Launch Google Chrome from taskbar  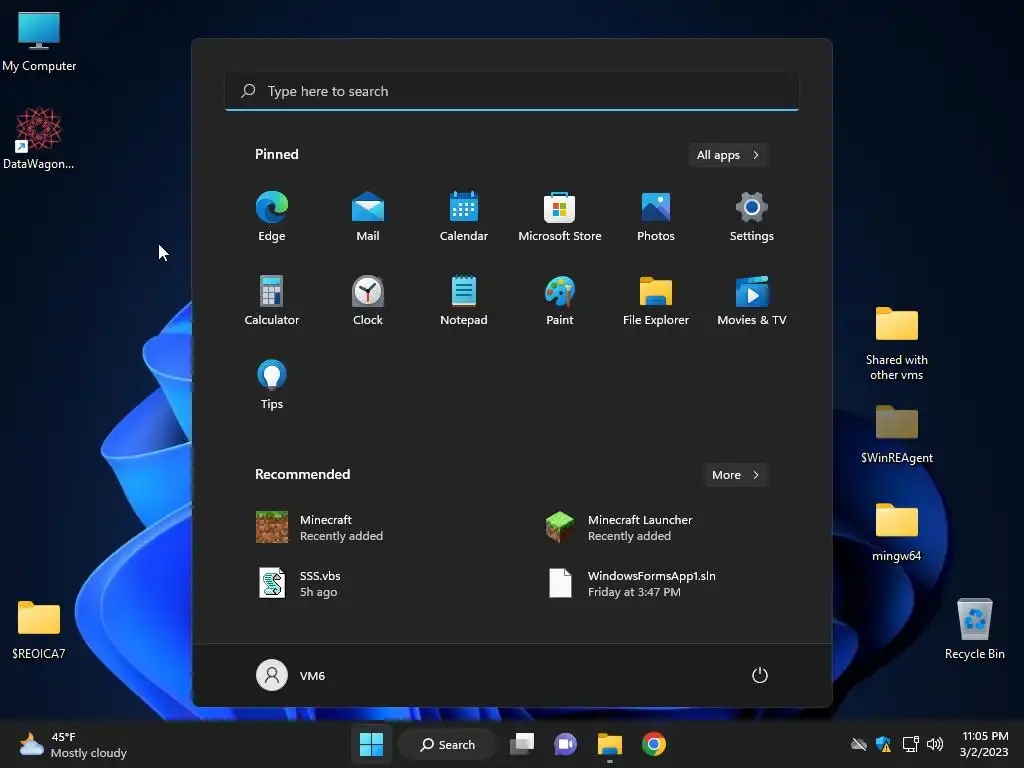pos(654,744)
